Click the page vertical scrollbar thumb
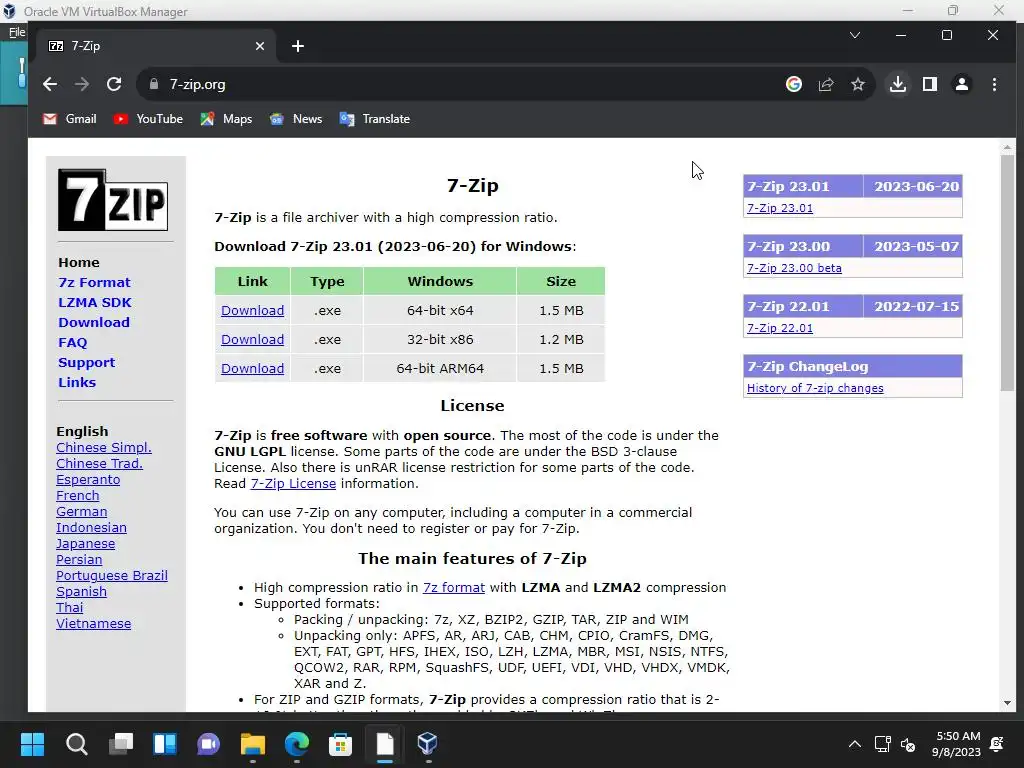Image resolution: width=1024 pixels, height=768 pixels. pyautogui.click(x=1007, y=273)
